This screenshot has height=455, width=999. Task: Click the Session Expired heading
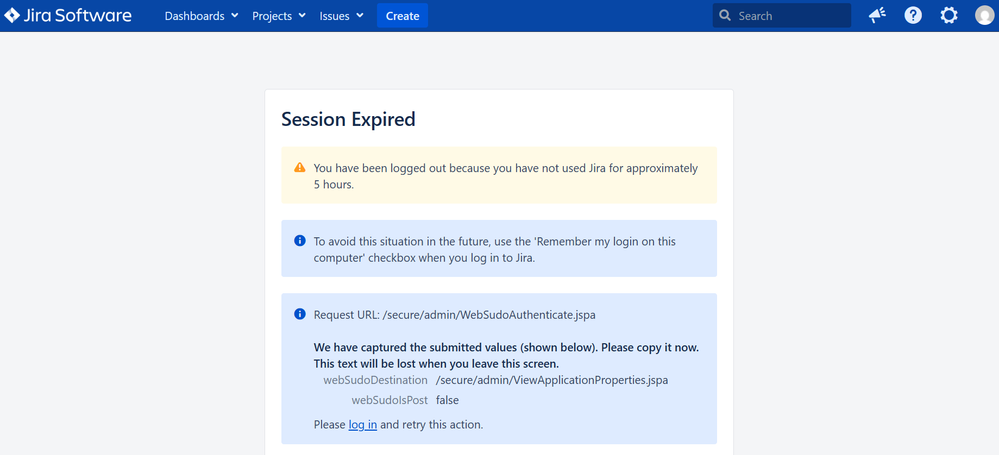tap(349, 119)
